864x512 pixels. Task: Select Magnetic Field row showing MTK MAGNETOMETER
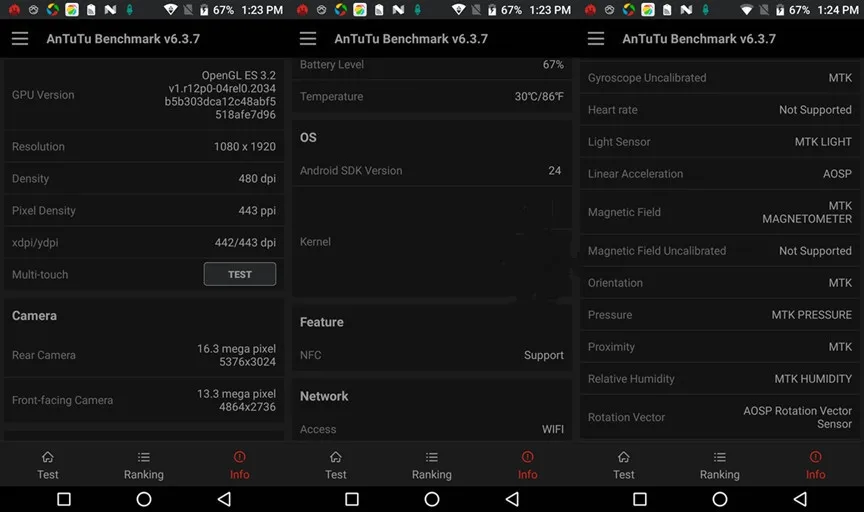click(x=720, y=212)
